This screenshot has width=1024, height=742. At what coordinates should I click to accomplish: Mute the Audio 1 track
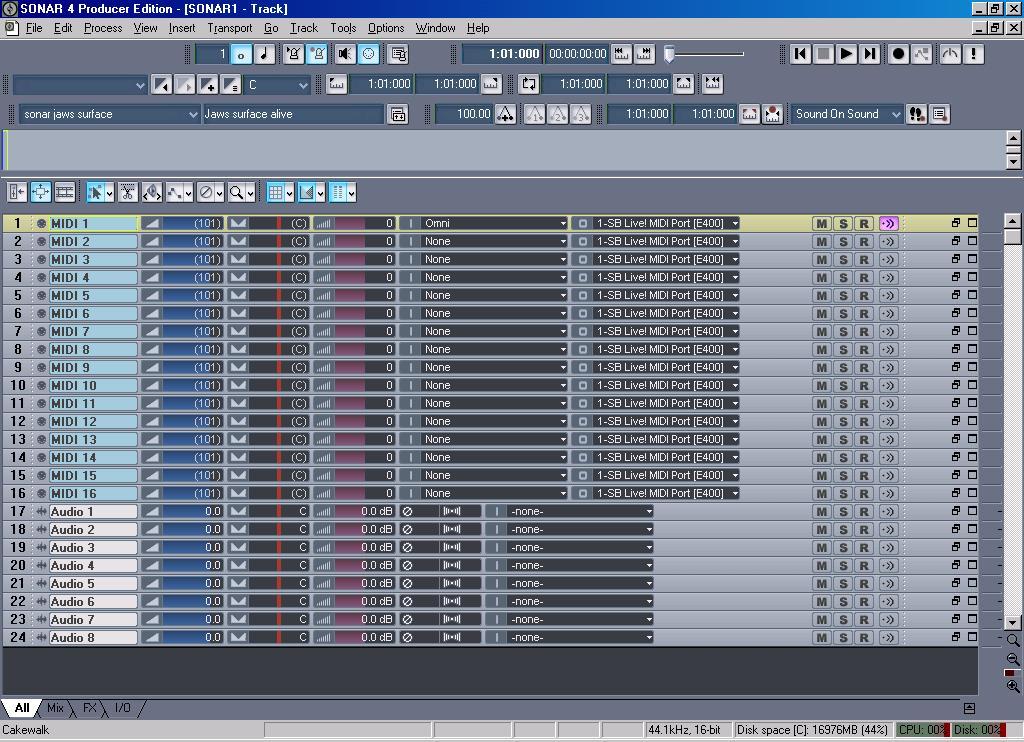pyautogui.click(x=822, y=511)
